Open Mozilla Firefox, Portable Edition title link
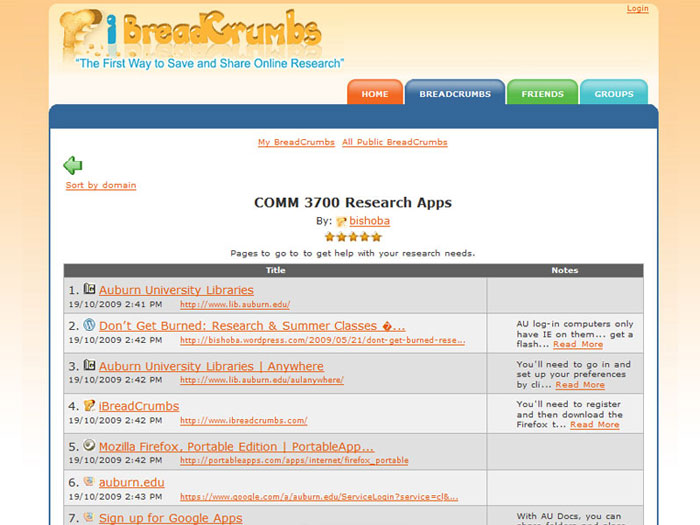700x525 pixels. click(x=237, y=446)
